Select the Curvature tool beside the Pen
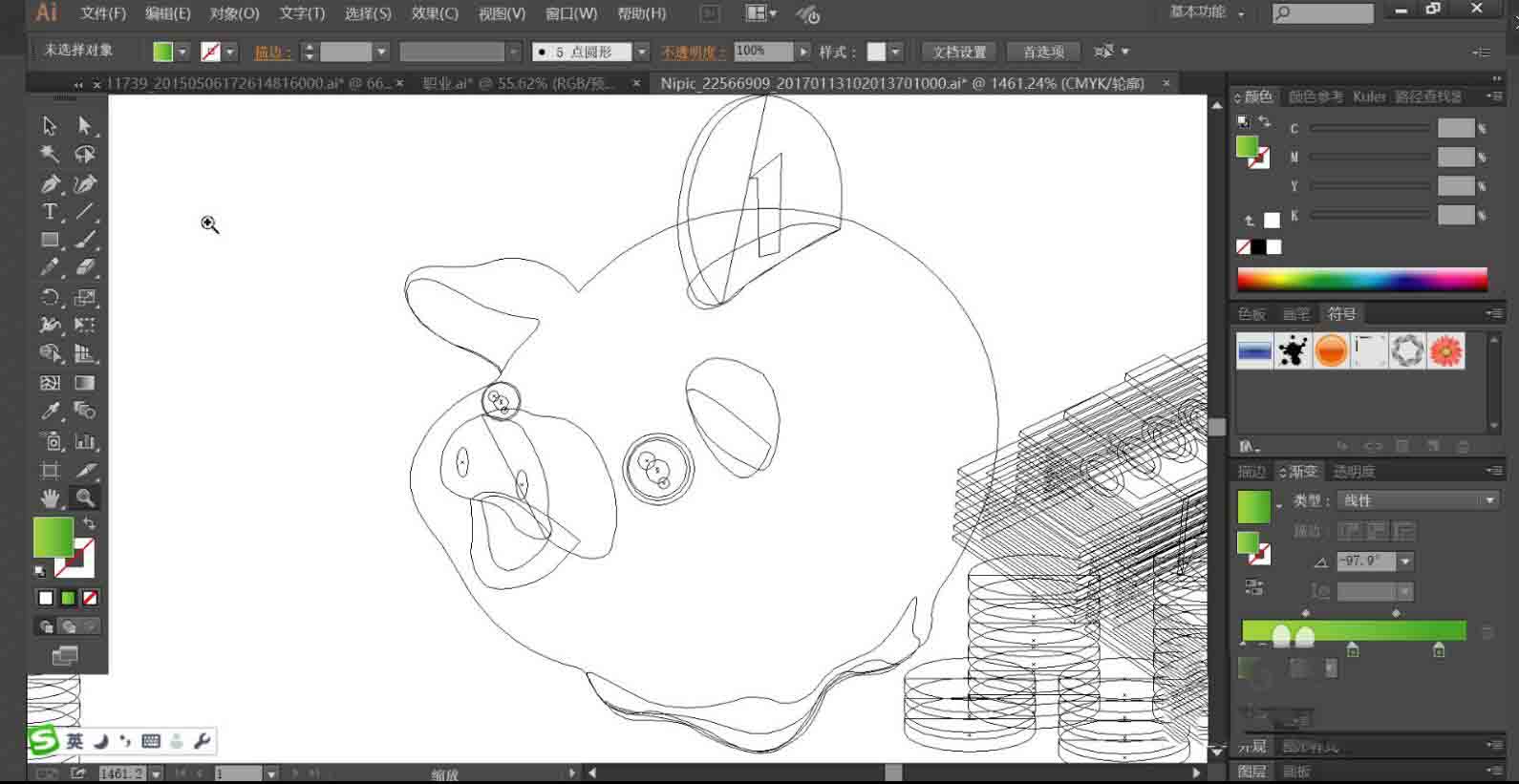The width and height of the screenshot is (1519, 784). pyautogui.click(x=85, y=183)
